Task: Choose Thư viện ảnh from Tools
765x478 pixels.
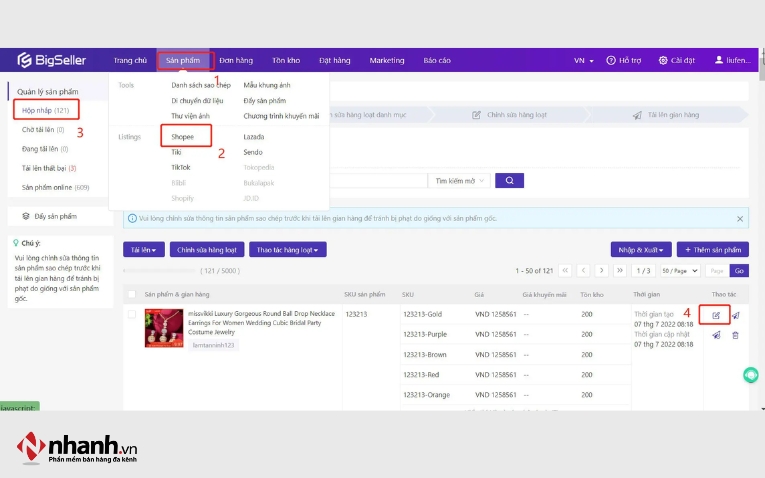Action: pyautogui.click(x=190, y=116)
